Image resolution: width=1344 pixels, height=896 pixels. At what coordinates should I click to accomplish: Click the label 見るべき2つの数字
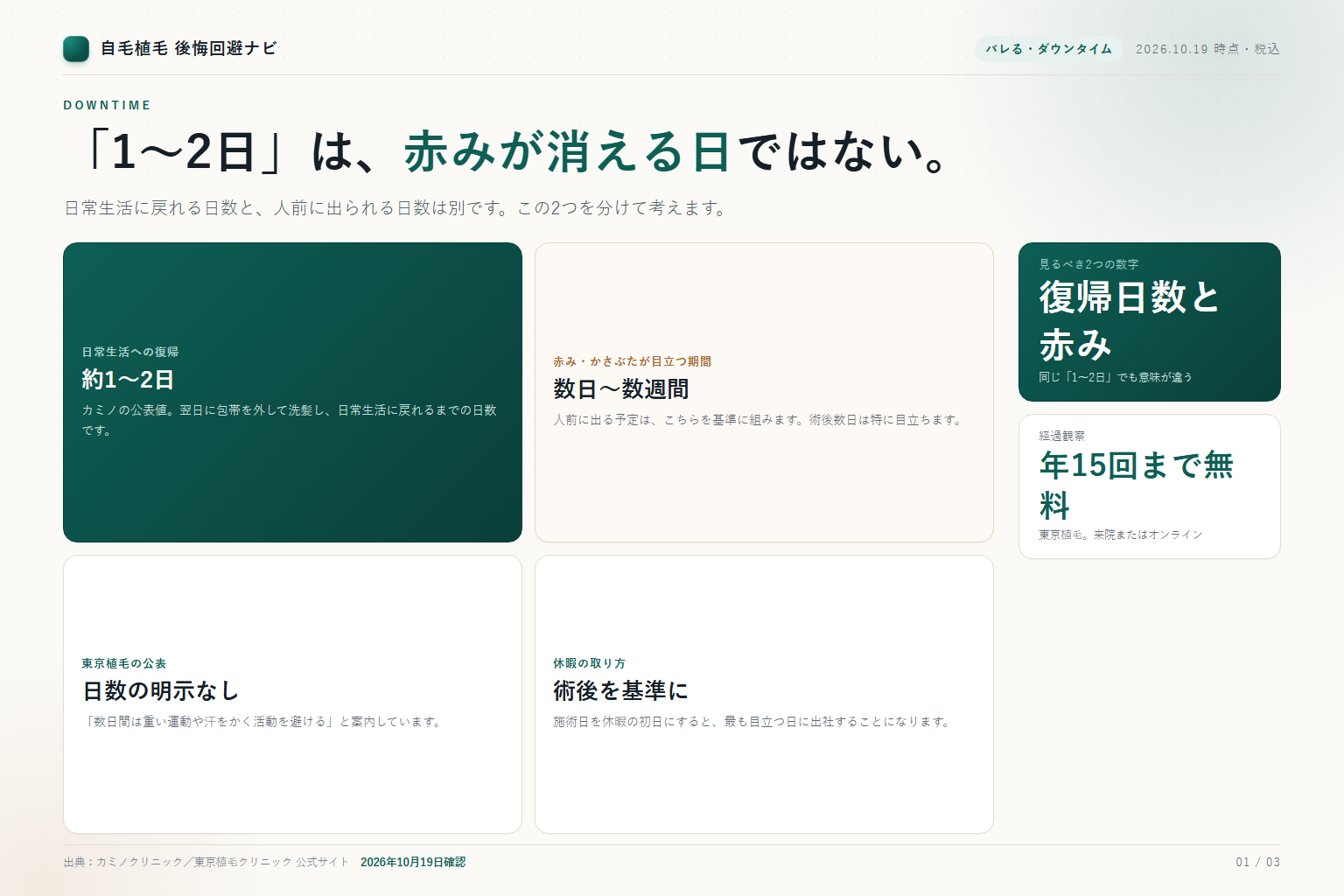(x=1088, y=264)
